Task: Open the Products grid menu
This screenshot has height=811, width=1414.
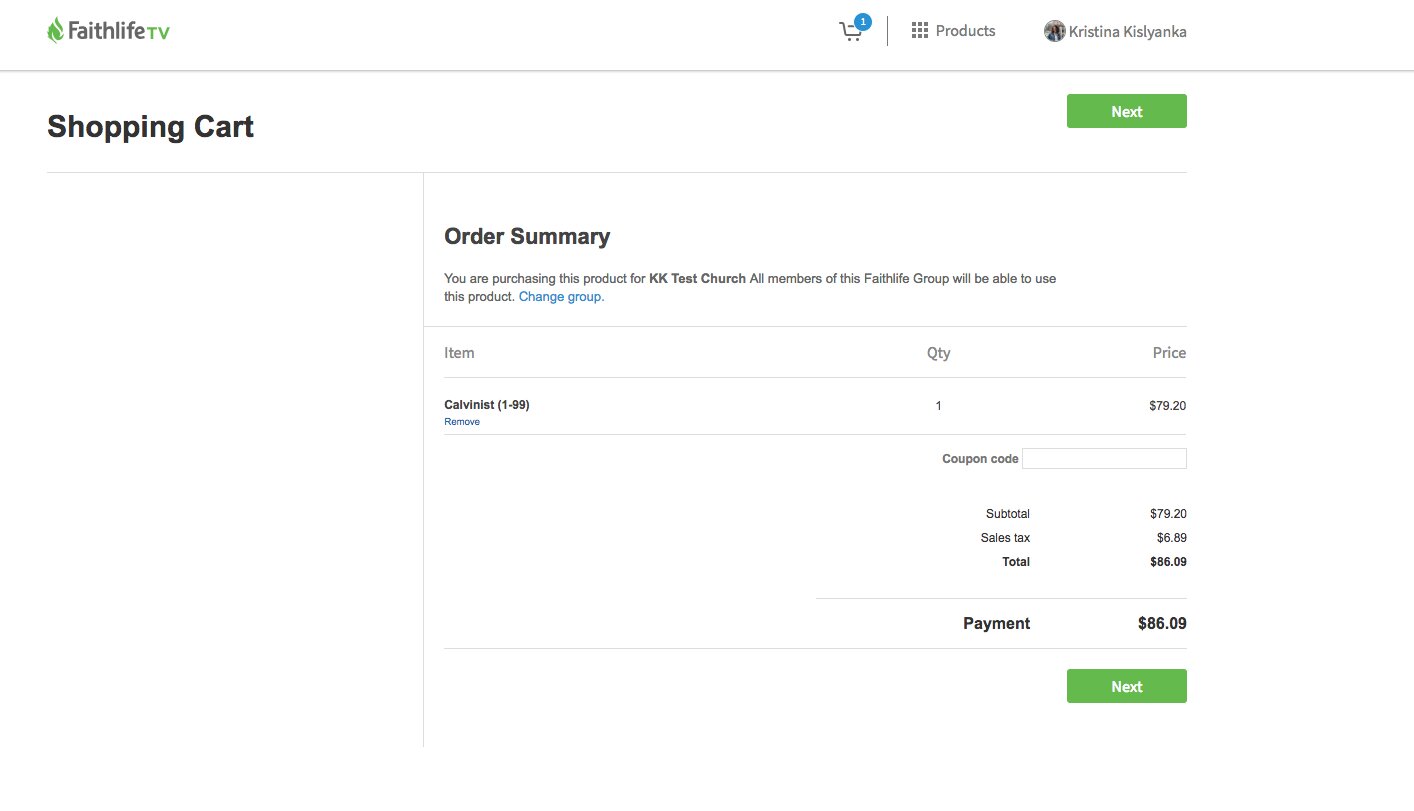Action: point(953,31)
